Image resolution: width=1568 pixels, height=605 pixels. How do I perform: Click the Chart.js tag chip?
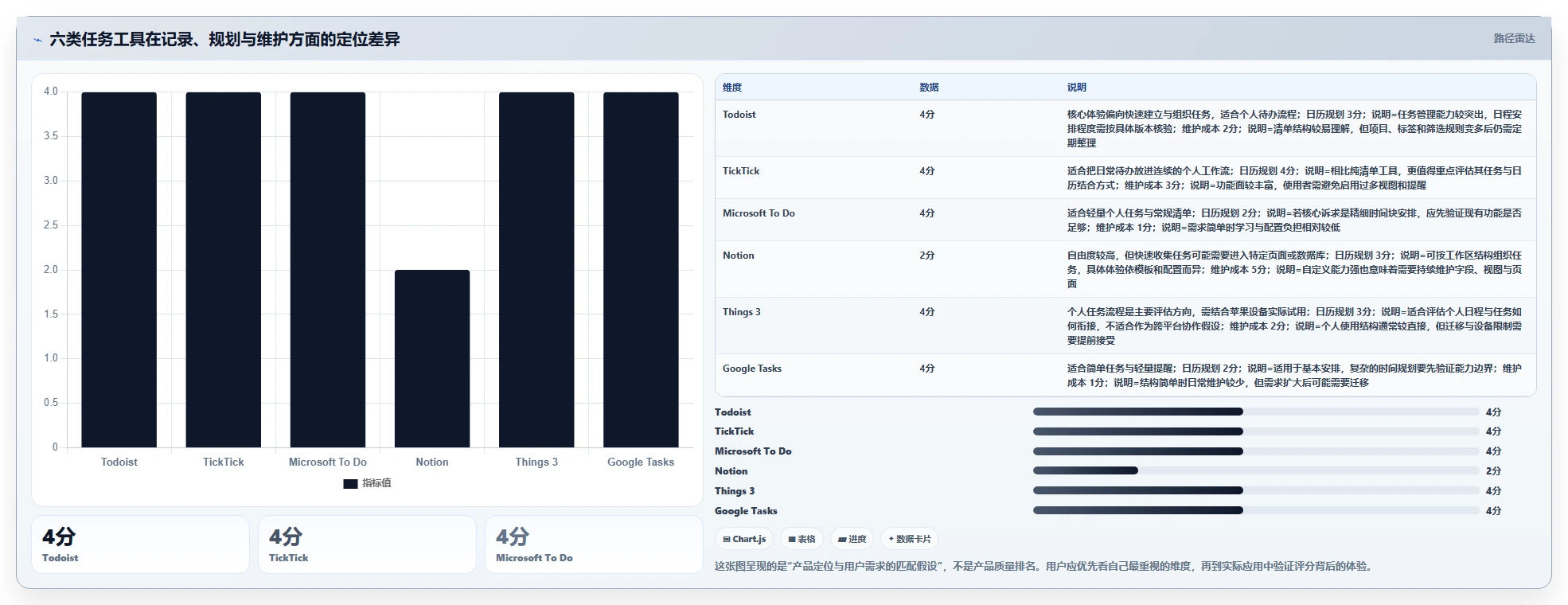(744, 539)
